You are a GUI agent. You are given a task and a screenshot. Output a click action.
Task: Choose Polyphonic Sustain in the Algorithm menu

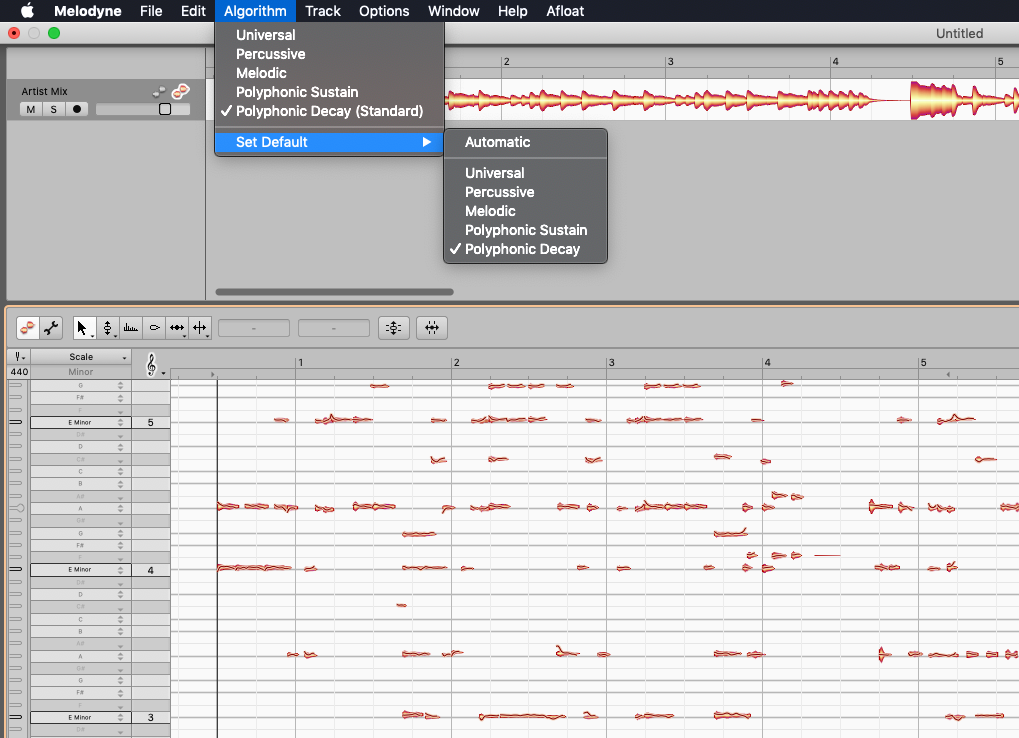(329, 92)
